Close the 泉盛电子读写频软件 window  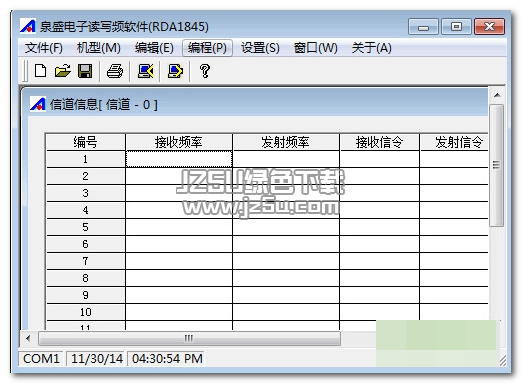489,27
